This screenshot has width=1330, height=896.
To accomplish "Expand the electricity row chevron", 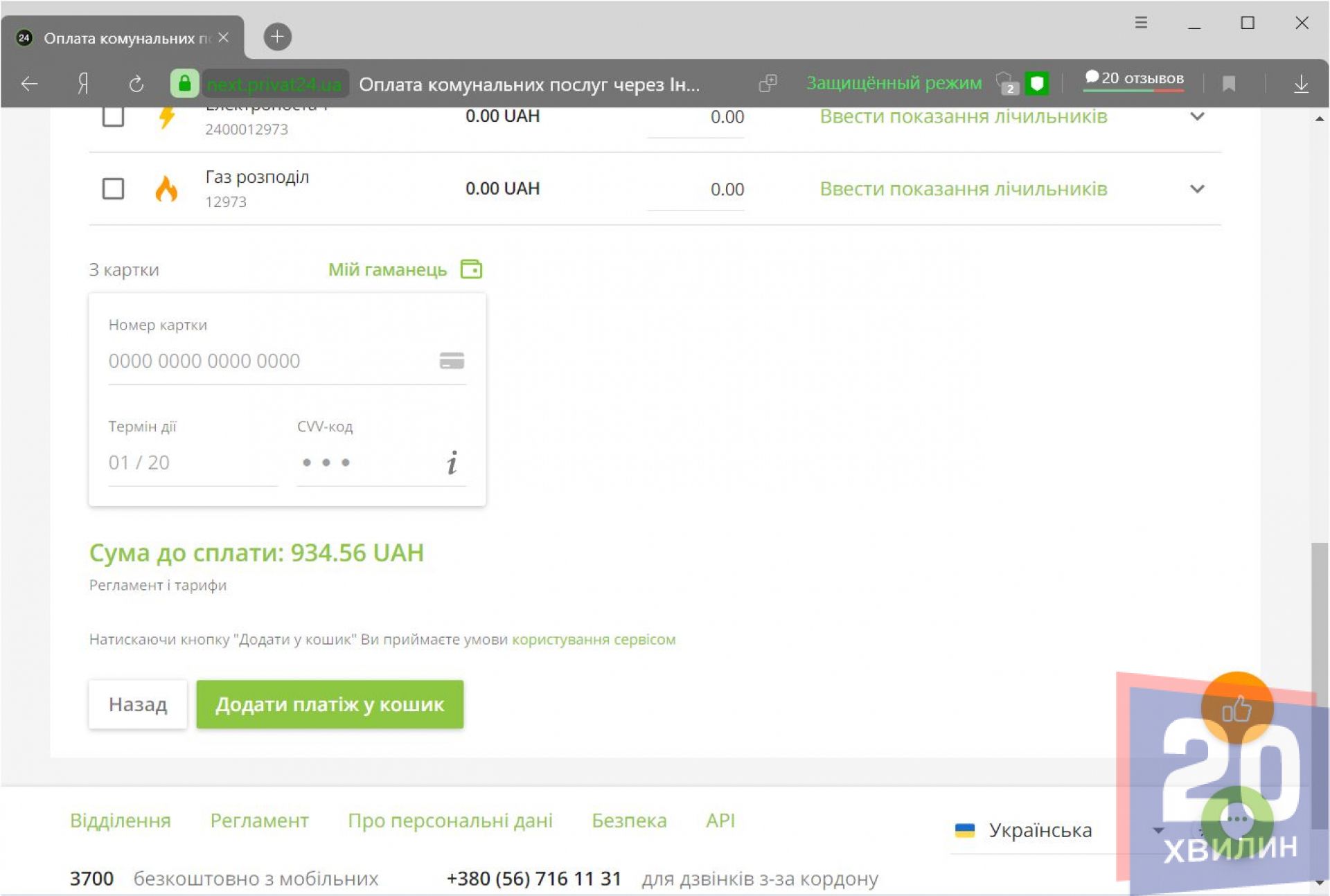I will [1197, 116].
